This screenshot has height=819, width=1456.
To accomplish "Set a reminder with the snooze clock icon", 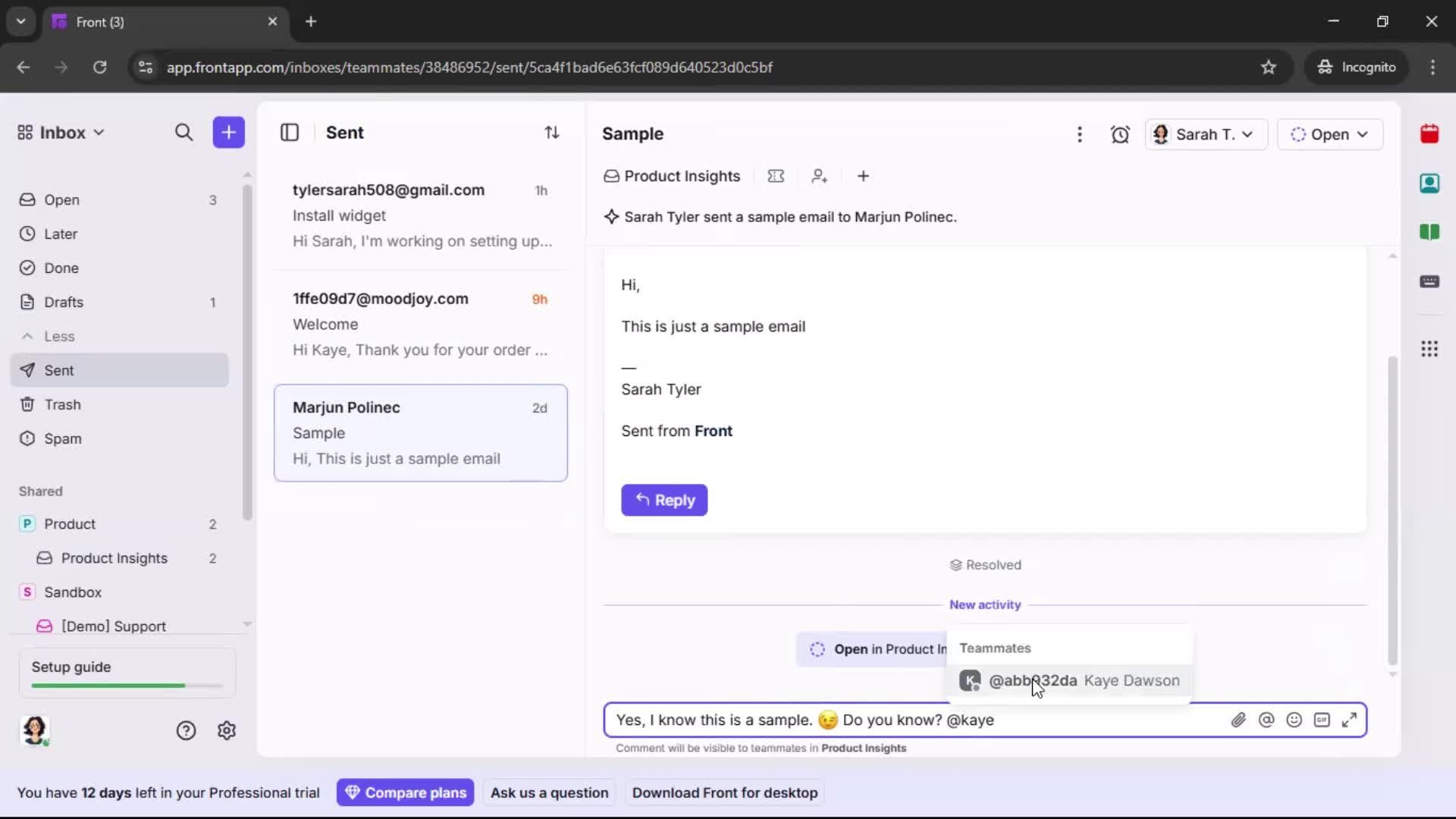I will [1120, 134].
